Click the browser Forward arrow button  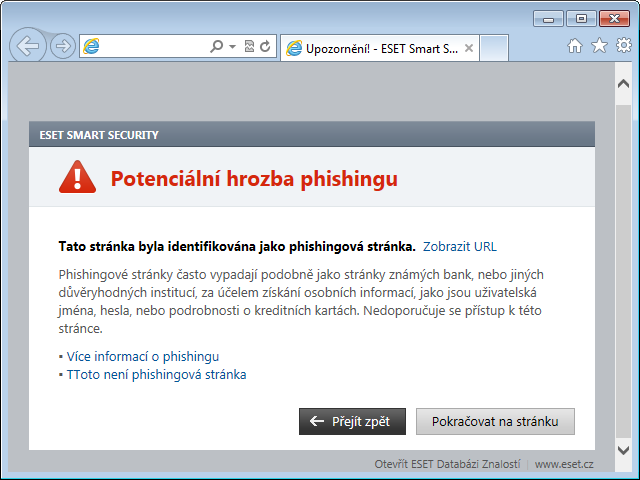[63, 46]
